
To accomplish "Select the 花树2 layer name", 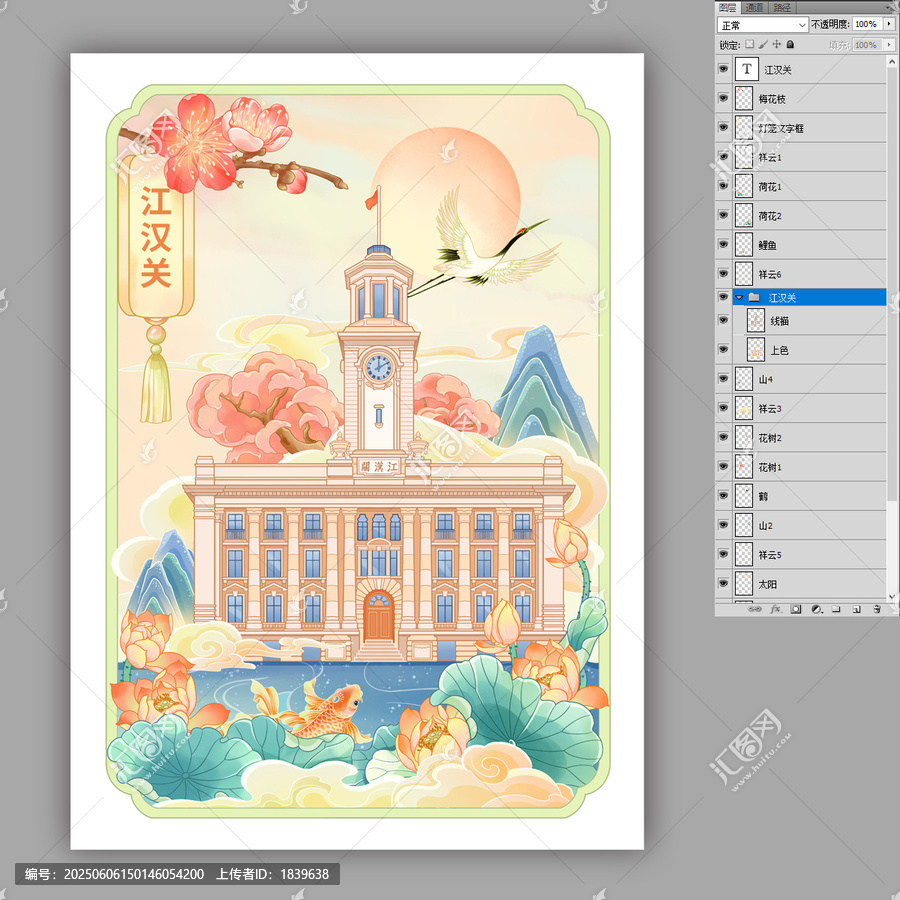I will 770,438.
